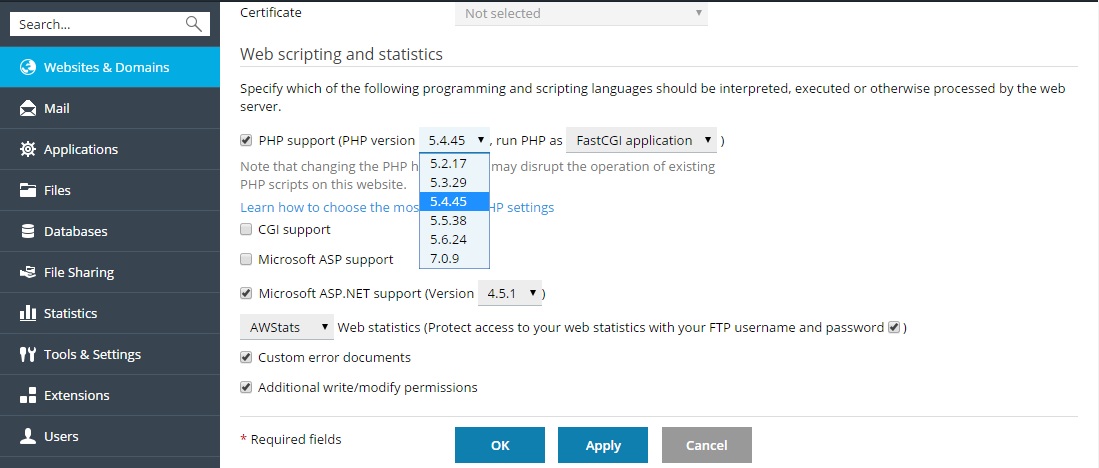
Task: Disable the PHP support checkbox
Action: coord(246,140)
